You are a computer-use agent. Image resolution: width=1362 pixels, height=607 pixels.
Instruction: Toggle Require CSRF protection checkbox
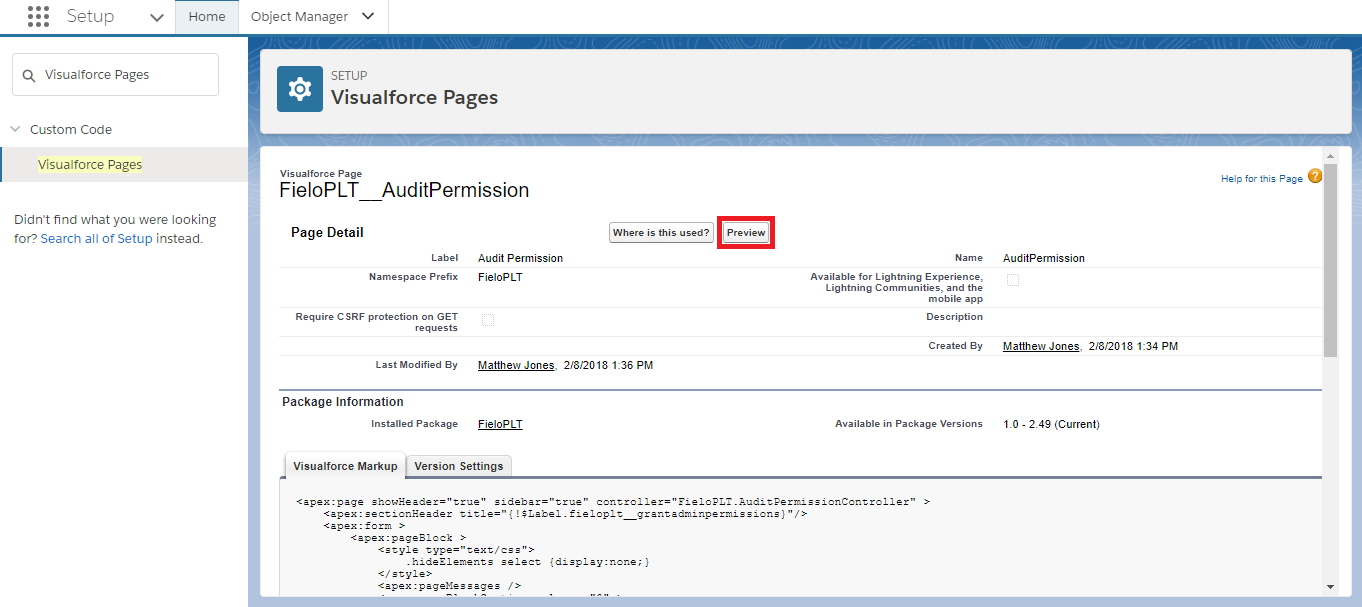click(488, 320)
